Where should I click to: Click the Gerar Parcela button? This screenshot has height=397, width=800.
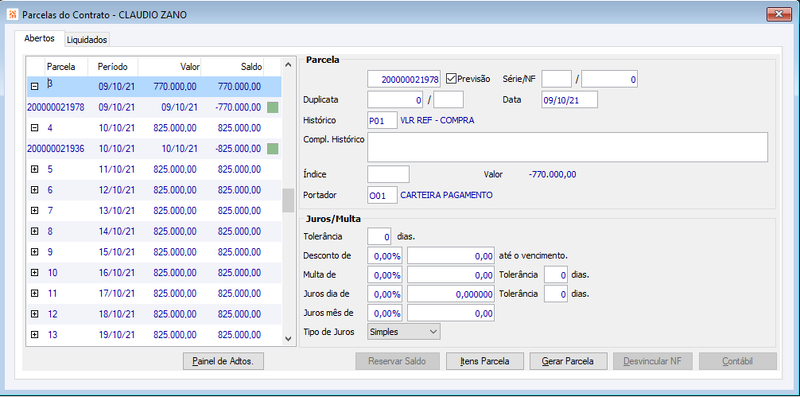568,361
